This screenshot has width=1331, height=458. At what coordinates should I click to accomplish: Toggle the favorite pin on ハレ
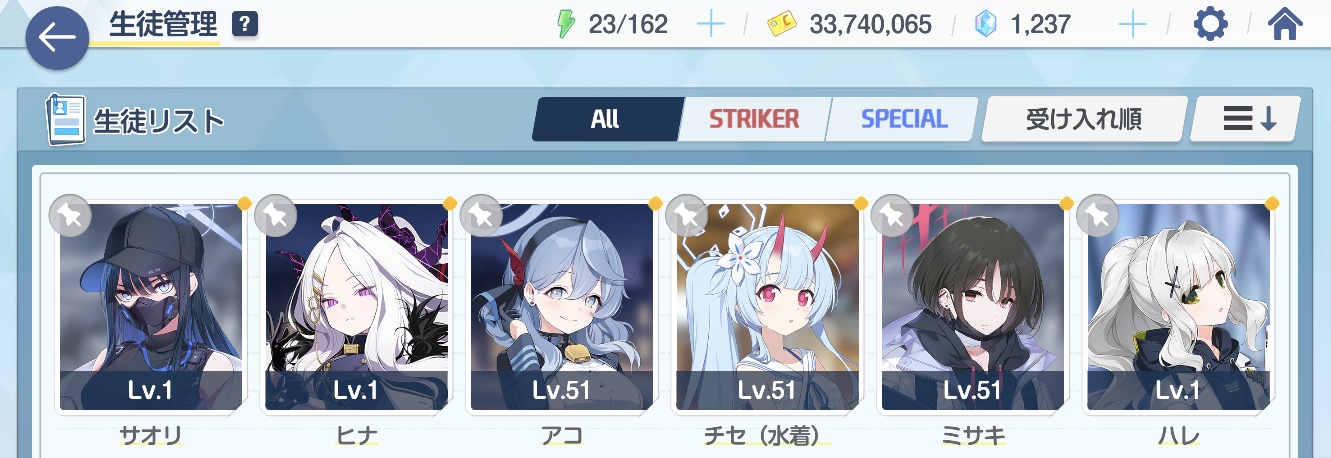1097,214
